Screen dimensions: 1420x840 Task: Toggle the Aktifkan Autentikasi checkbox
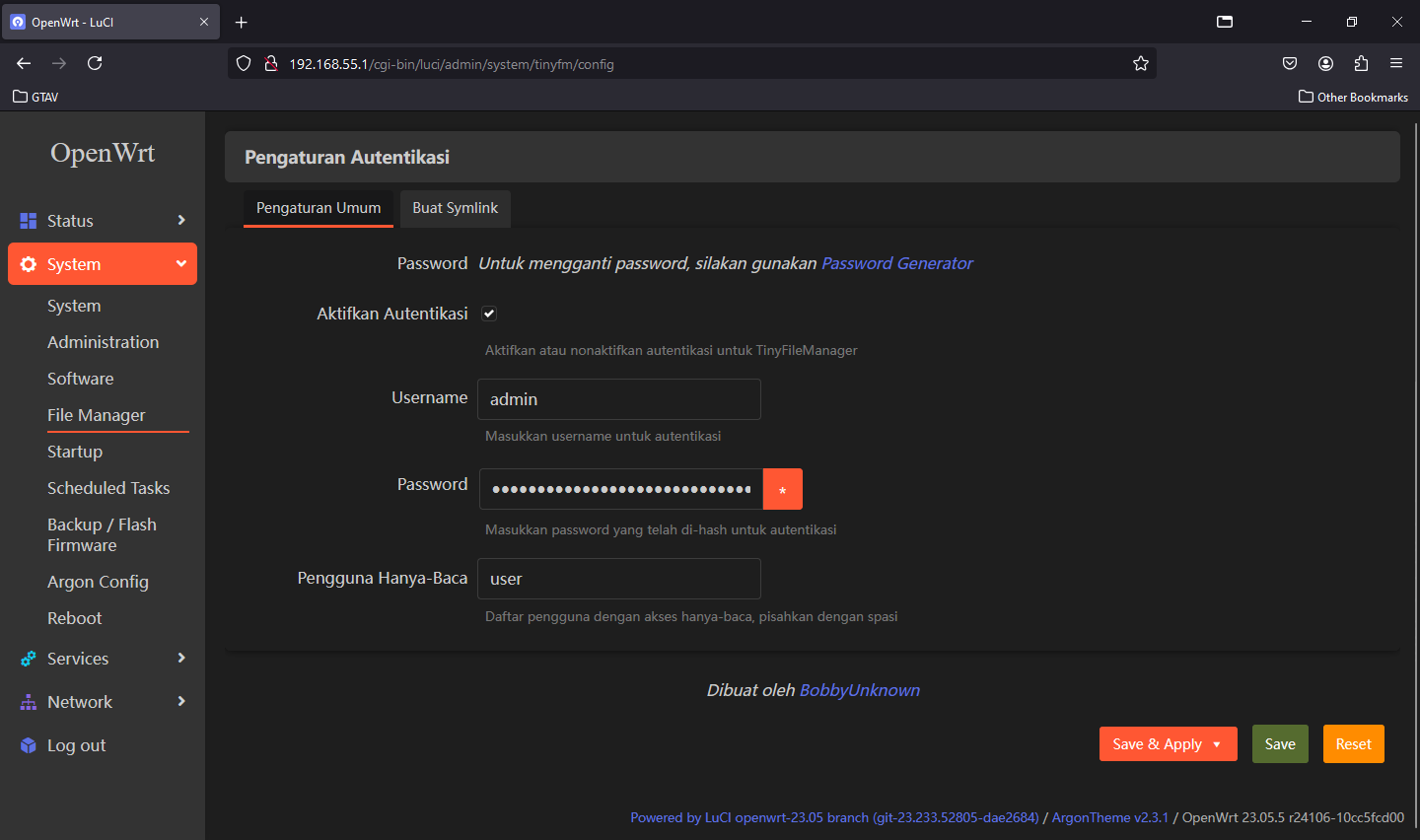point(489,314)
